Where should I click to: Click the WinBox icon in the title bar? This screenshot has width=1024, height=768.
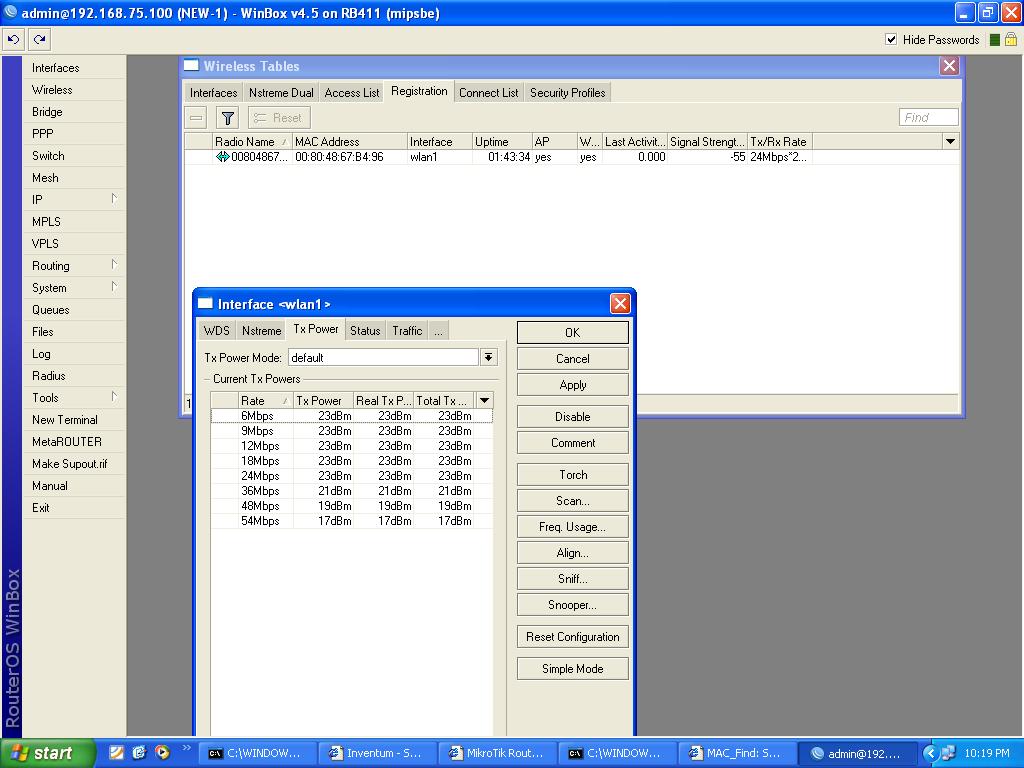pos(8,12)
